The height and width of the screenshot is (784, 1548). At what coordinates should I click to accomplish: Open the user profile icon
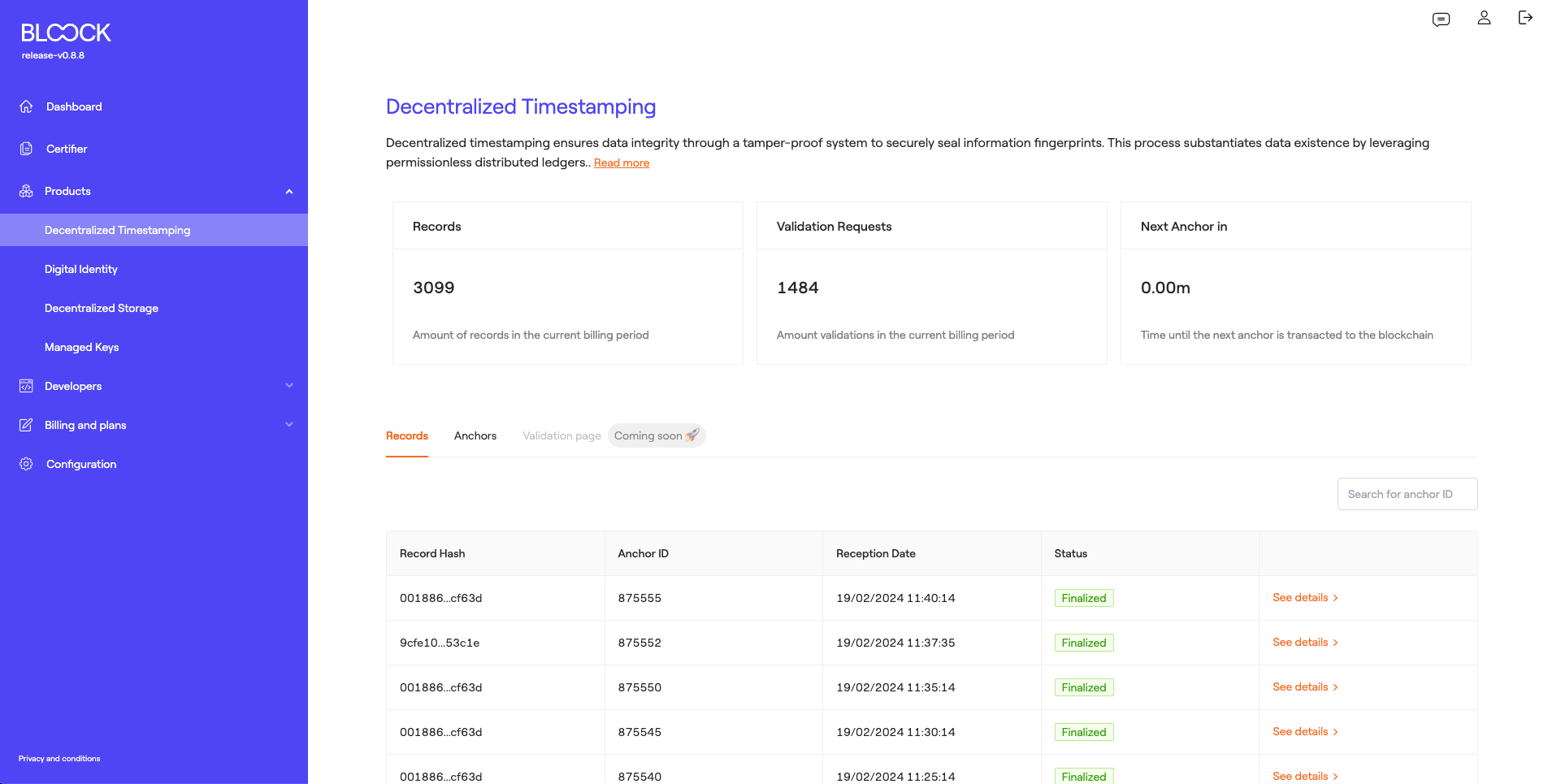(1484, 18)
